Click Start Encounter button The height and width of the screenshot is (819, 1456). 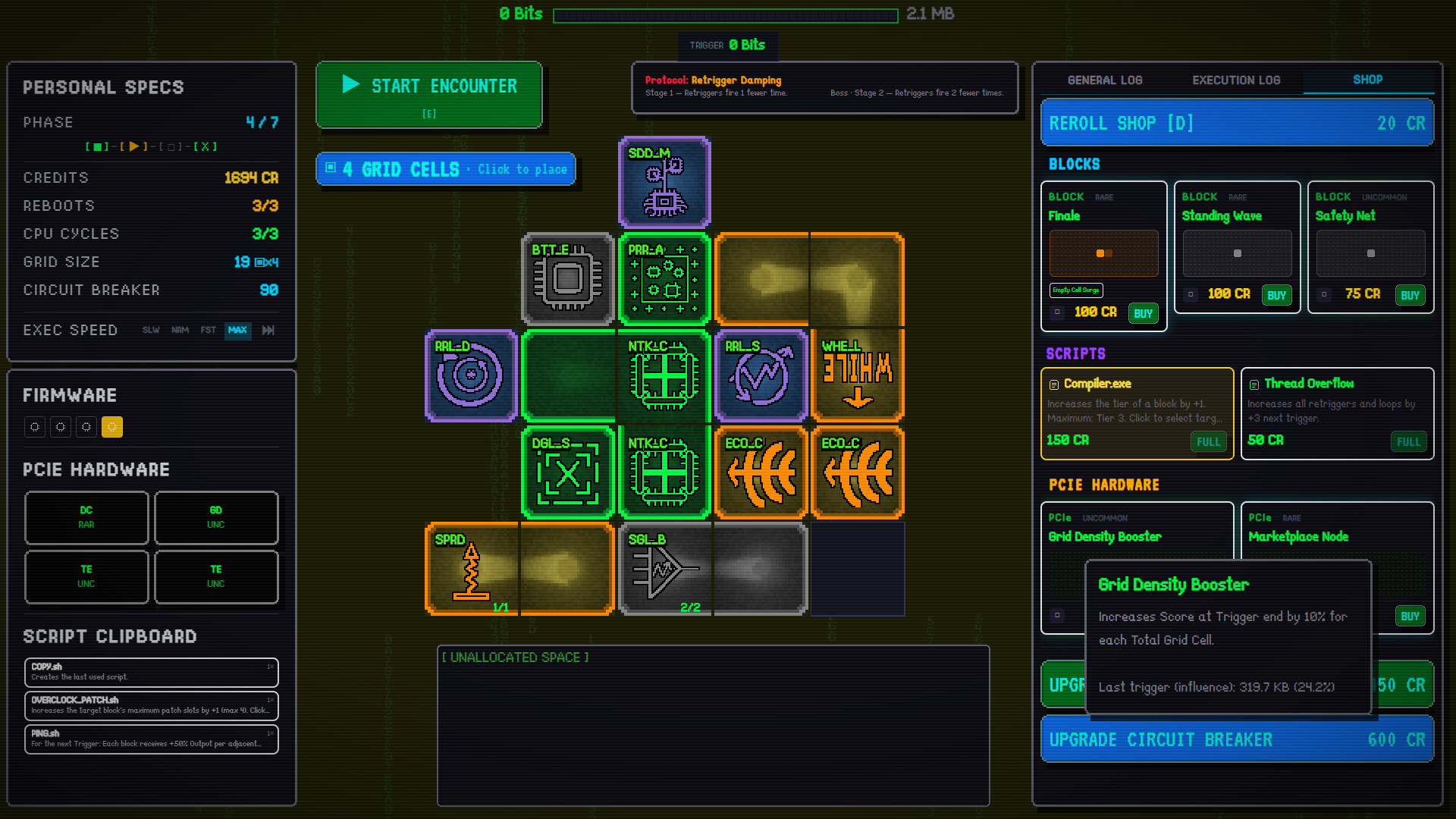pyautogui.click(x=429, y=95)
